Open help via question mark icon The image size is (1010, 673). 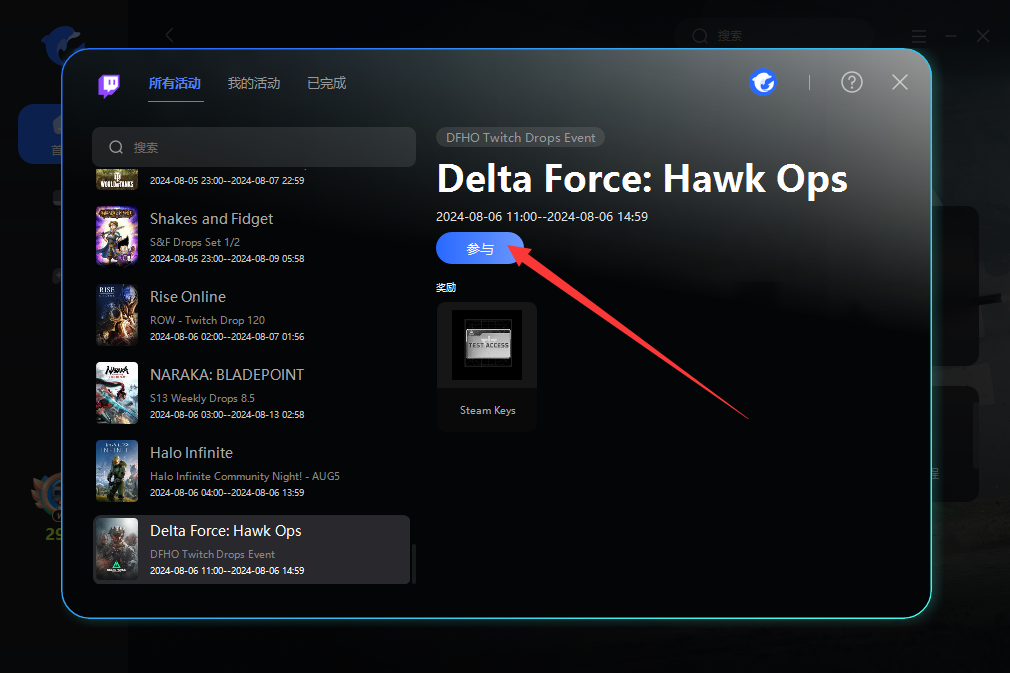pos(851,82)
